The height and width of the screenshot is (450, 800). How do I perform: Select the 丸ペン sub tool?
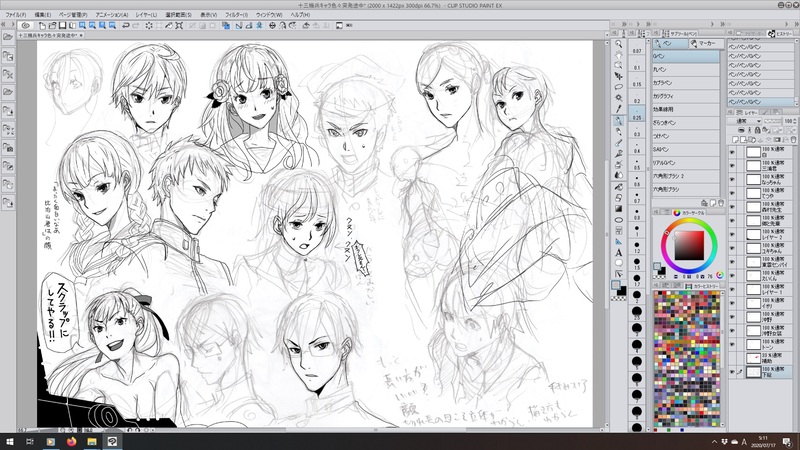(x=686, y=69)
